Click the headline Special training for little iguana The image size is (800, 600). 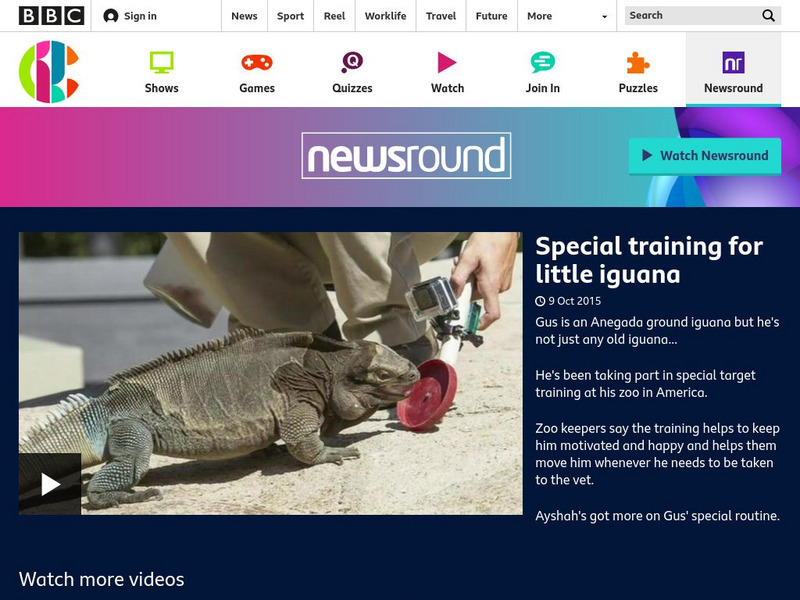pyautogui.click(x=648, y=260)
